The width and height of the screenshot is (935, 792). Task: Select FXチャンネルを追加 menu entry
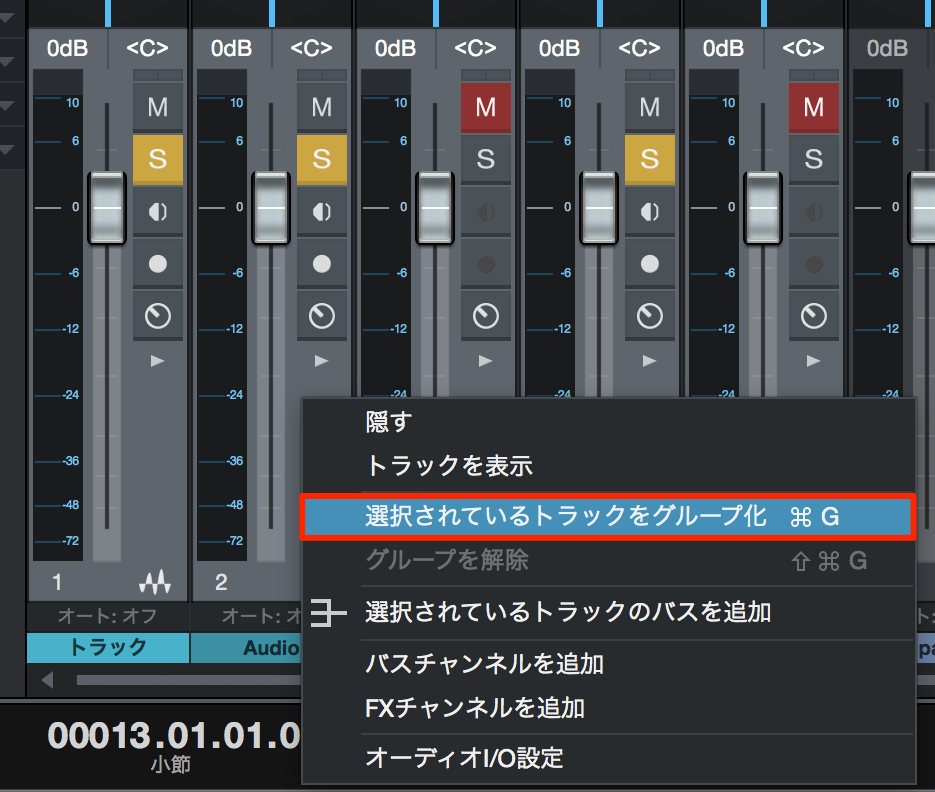(608, 708)
